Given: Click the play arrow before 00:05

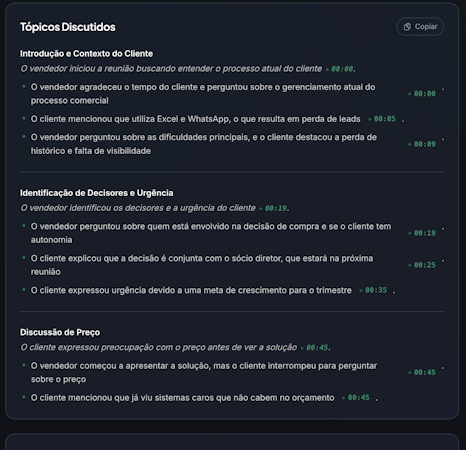Looking at the screenshot, I should 370,119.
